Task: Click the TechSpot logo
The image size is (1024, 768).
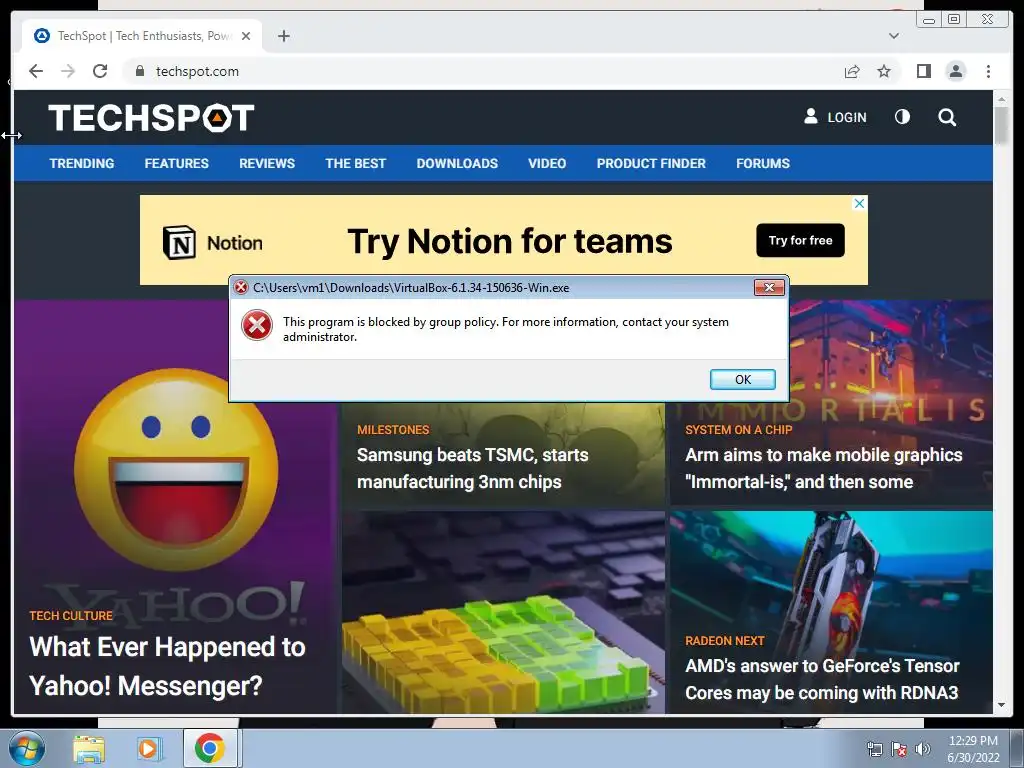Action: pos(151,118)
